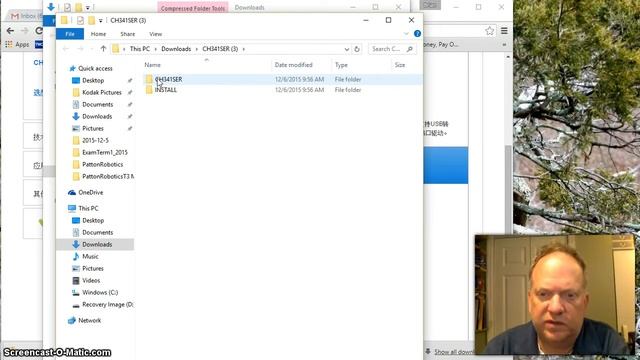Open Chrome hamburger menu
640x360 pixels.
pyautogui.click(x=504, y=31)
